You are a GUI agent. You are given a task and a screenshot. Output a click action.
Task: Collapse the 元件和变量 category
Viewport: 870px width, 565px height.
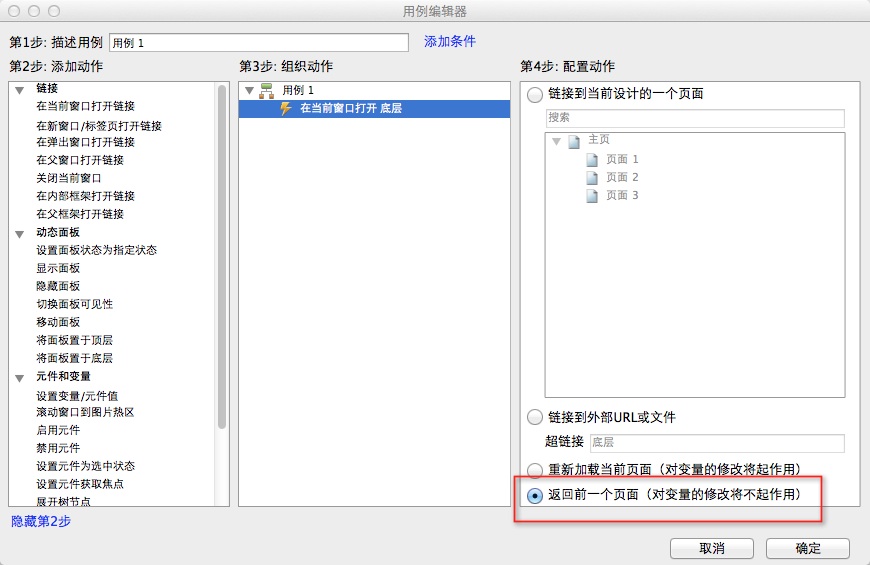[19, 377]
